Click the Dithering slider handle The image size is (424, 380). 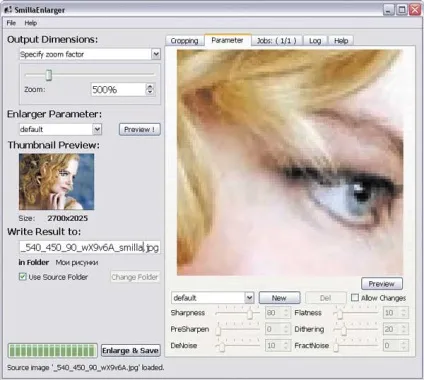(344, 330)
